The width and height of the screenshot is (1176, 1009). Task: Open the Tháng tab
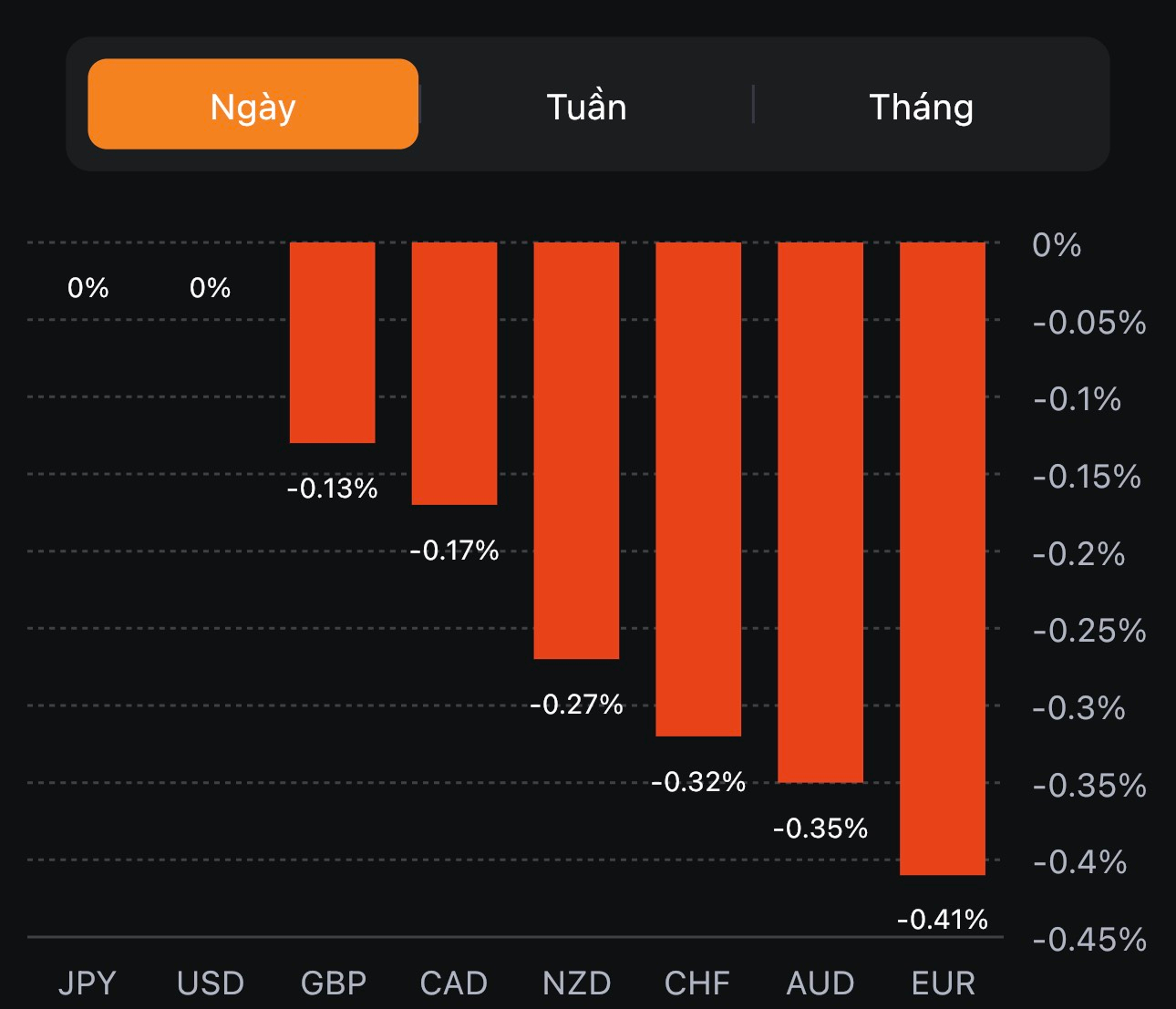(921, 107)
